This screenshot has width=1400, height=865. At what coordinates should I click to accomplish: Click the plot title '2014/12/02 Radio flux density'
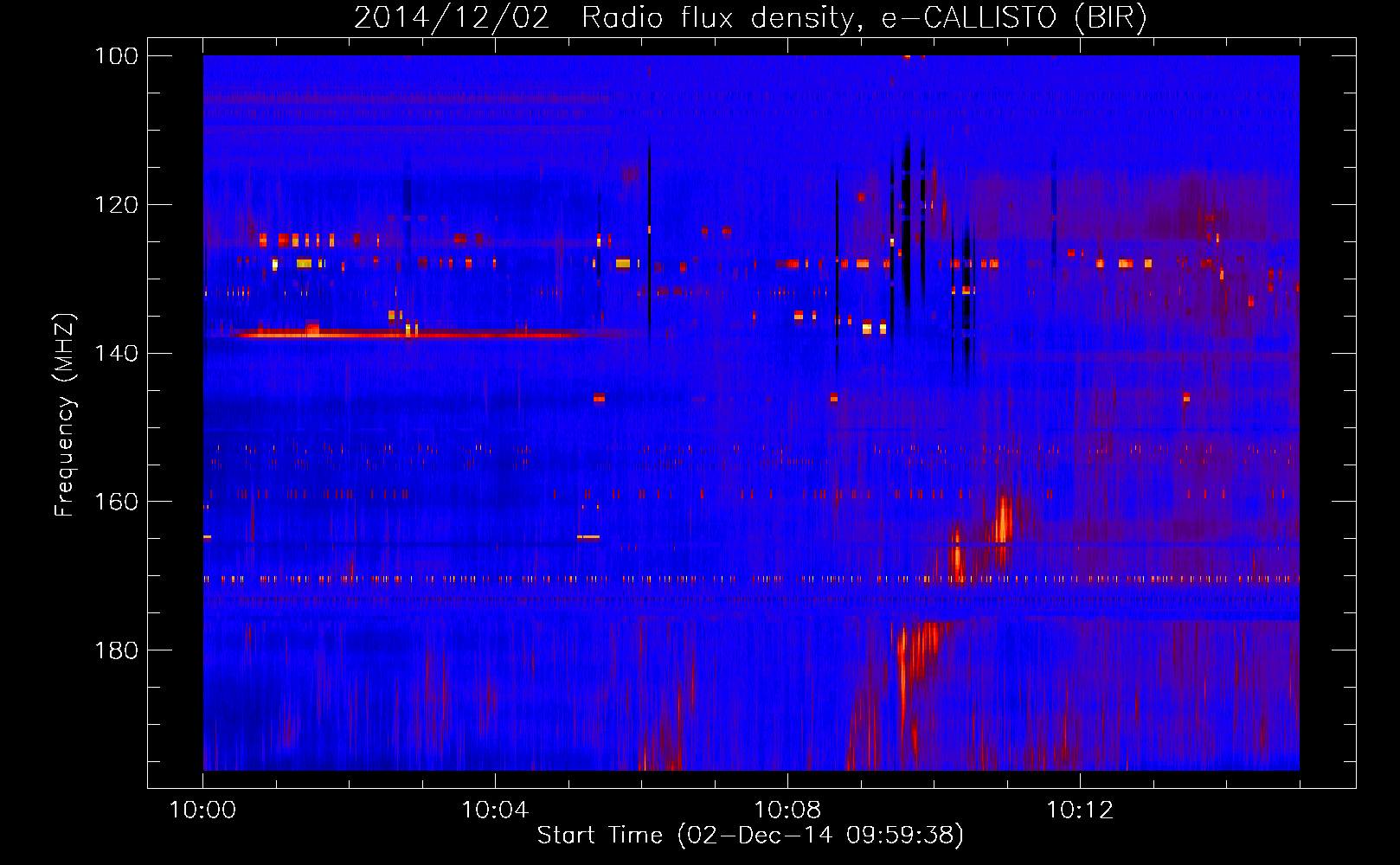pos(749,18)
